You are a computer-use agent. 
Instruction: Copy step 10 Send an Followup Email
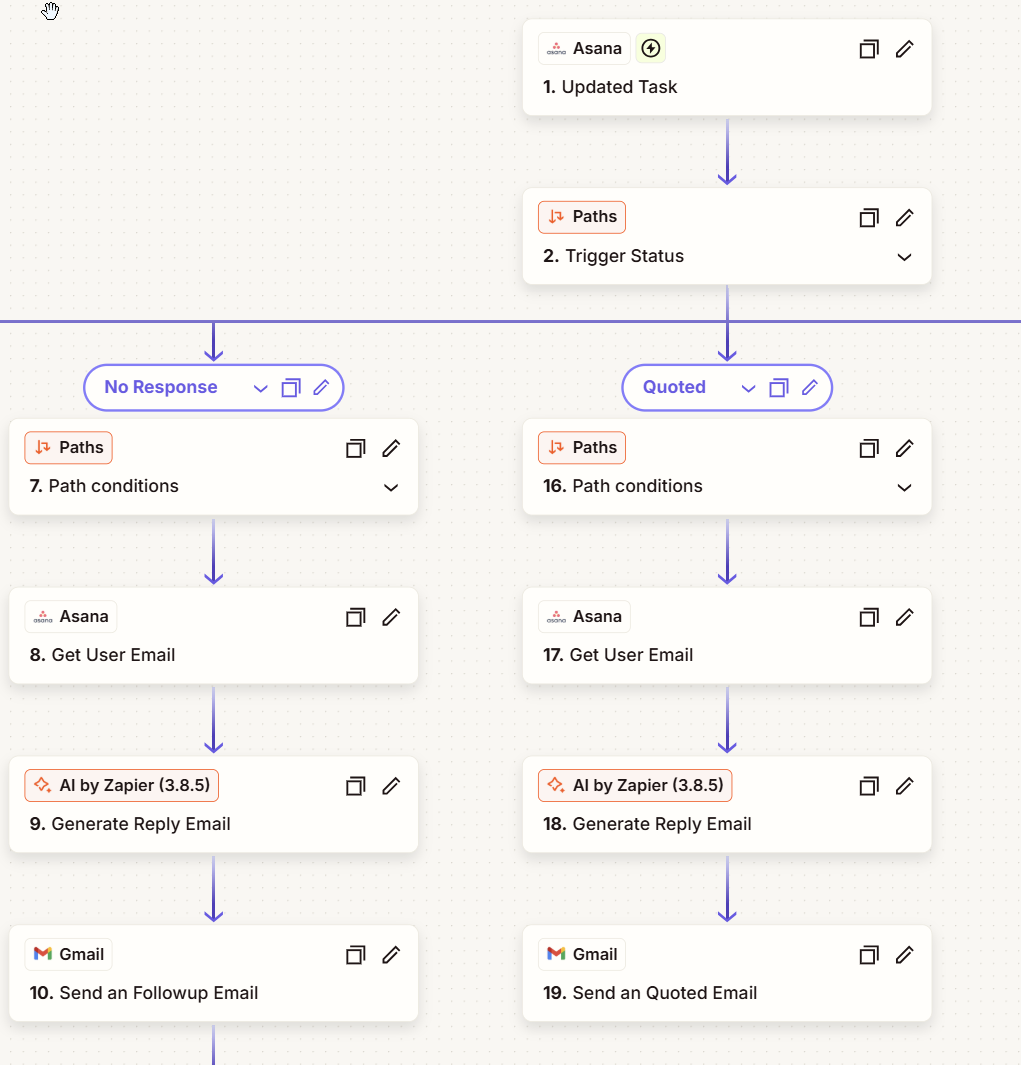coord(355,956)
